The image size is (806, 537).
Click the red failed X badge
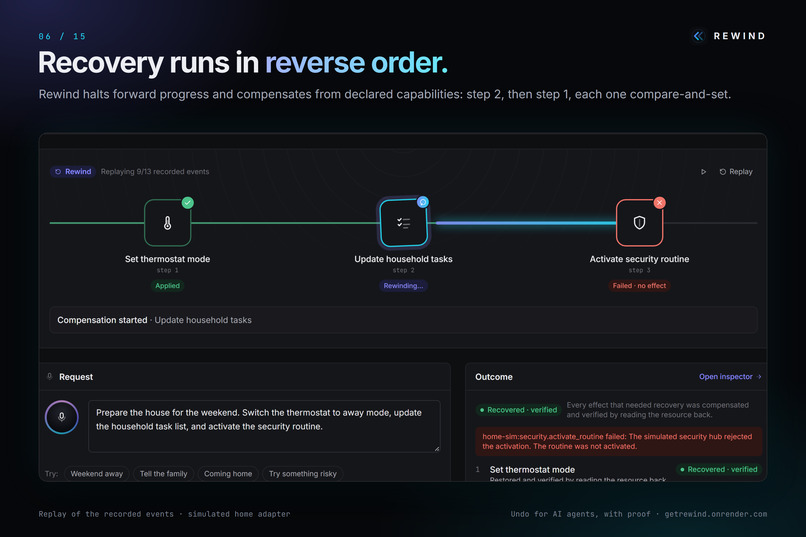pos(660,202)
